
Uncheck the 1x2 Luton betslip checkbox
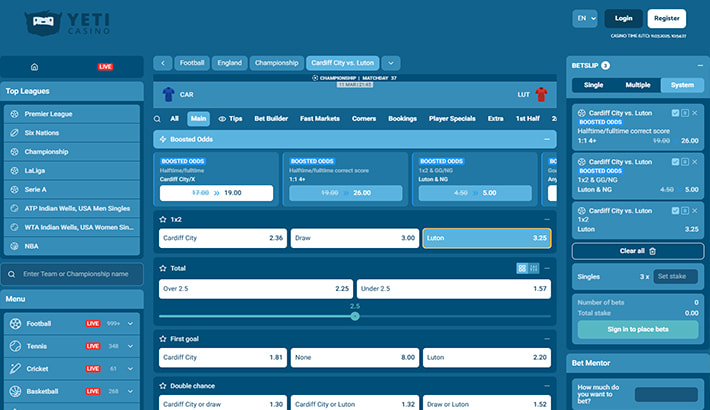(675, 211)
